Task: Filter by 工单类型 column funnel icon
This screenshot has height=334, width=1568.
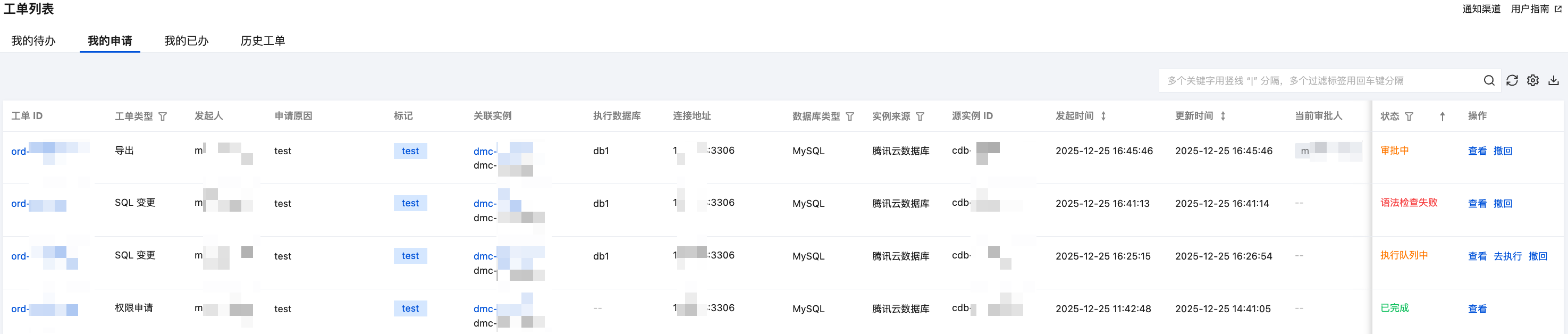Action: coord(163,116)
